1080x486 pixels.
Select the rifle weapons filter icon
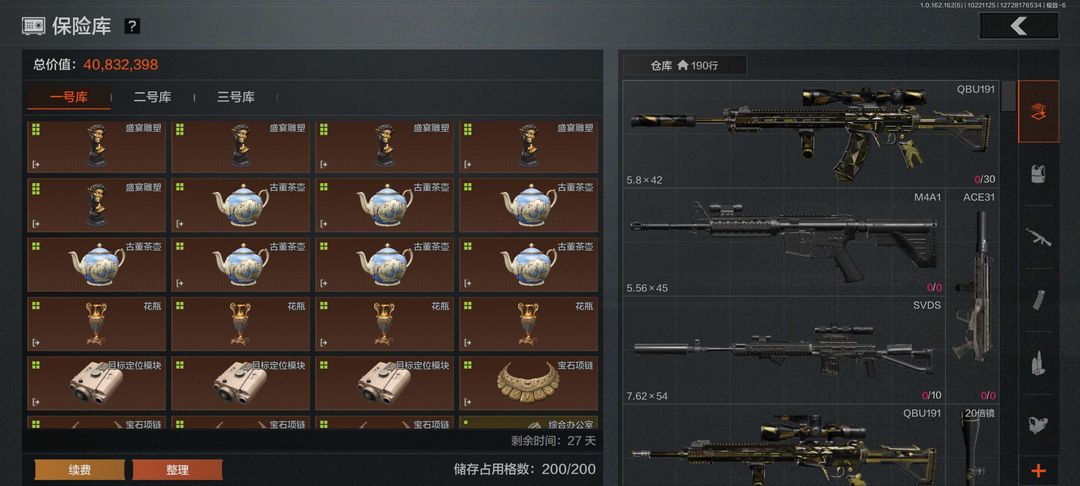point(1038,237)
